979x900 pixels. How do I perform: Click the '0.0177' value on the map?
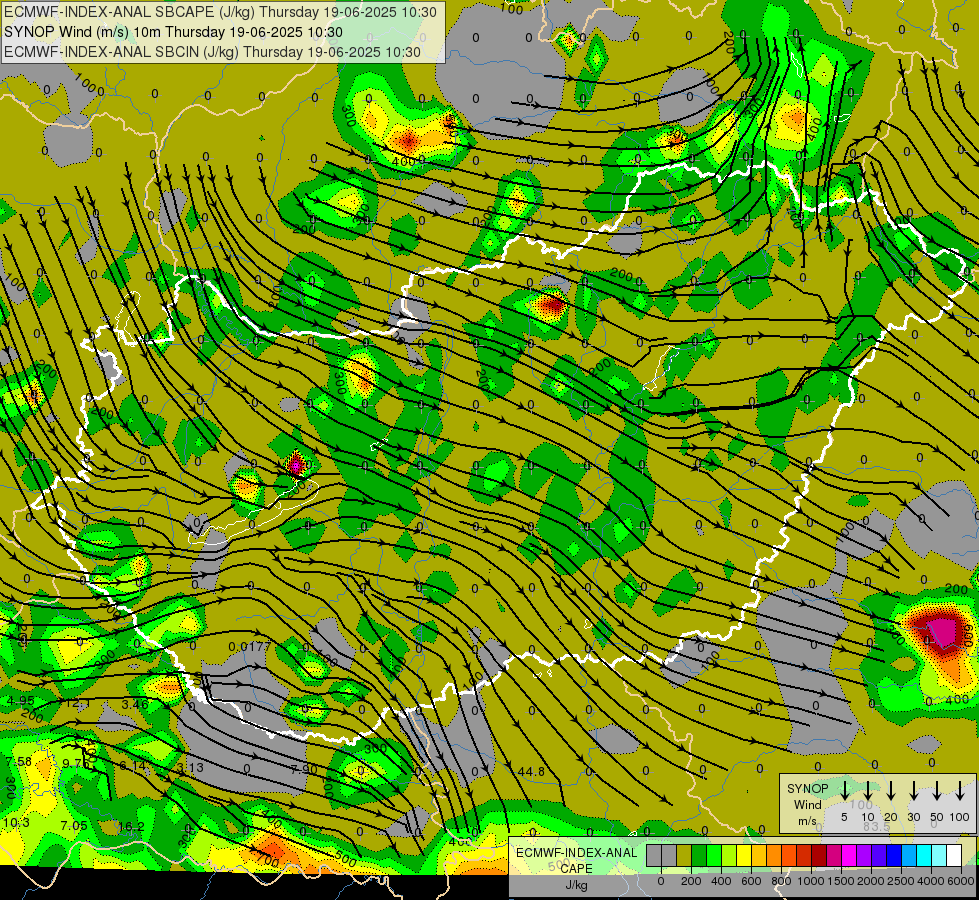tap(250, 646)
